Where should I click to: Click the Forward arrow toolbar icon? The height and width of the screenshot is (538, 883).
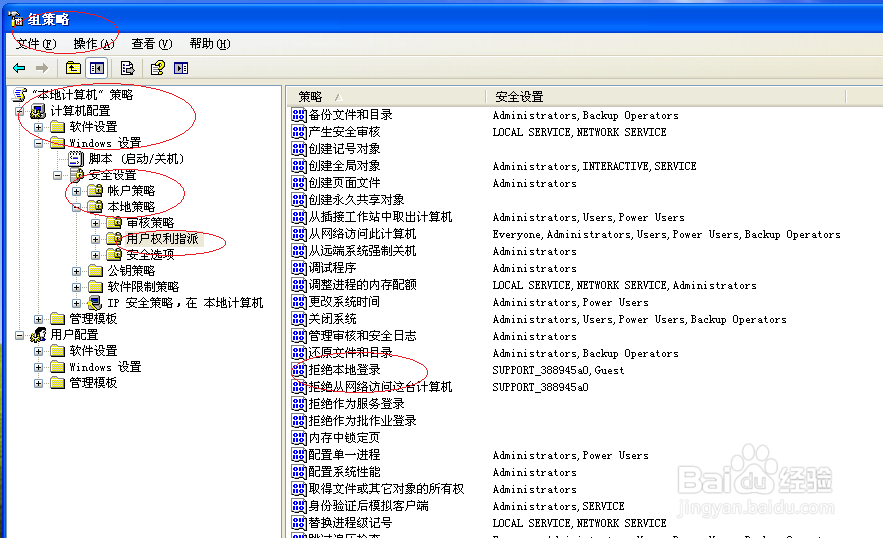click(x=42, y=68)
